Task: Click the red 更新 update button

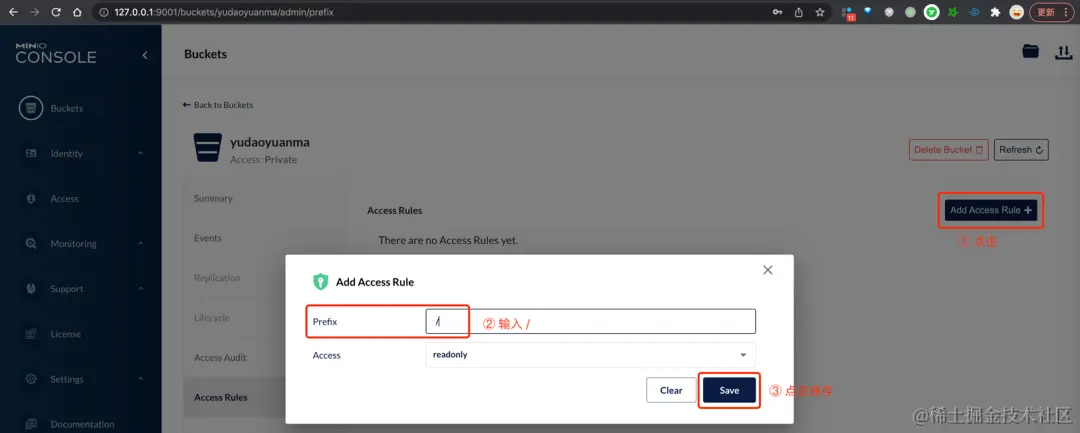Action: coord(1052,12)
